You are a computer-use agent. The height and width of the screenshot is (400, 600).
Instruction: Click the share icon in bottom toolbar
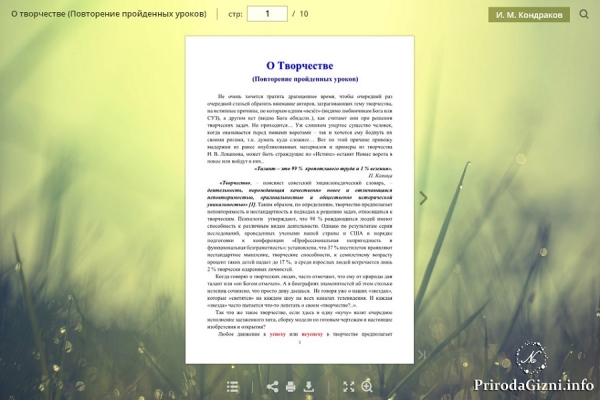click(272, 387)
